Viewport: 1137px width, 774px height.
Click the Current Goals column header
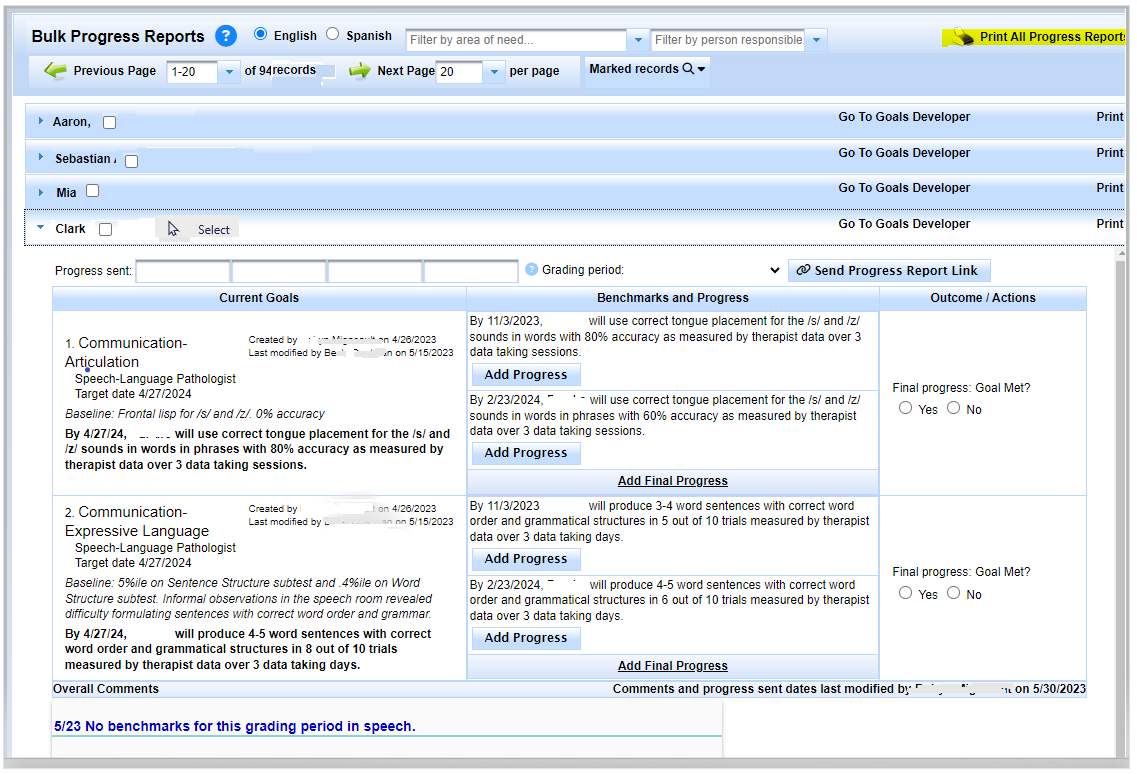pos(259,298)
